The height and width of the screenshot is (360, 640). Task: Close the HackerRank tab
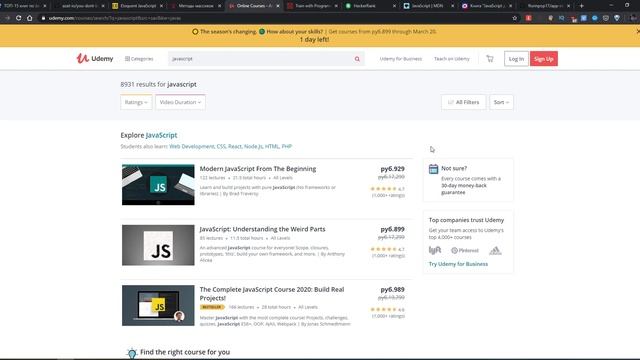pyautogui.click(x=394, y=6)
